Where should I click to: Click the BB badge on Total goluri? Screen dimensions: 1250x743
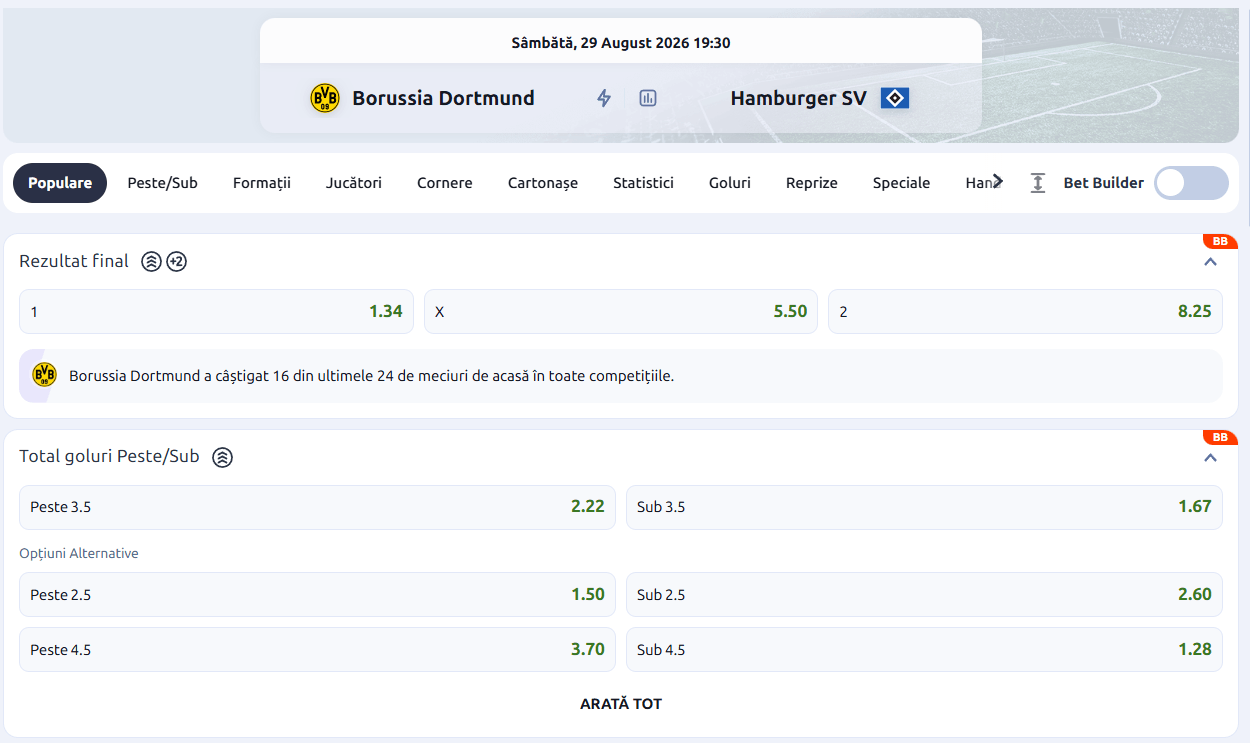1220,438
